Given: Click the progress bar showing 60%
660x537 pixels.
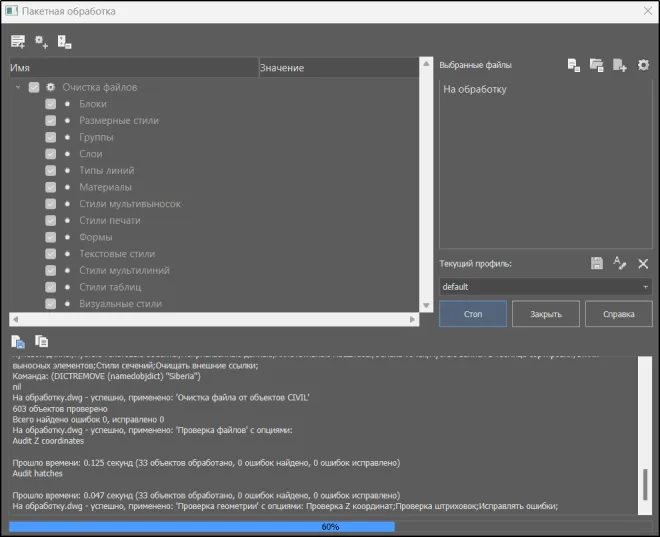Looking at the screenshot, I should [x=329, y=526].
